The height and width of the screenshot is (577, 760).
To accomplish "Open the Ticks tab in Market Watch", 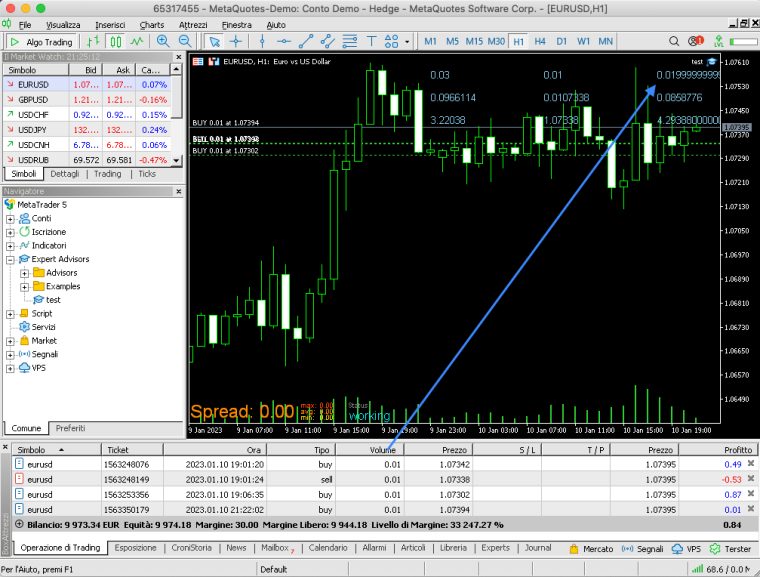I will tap(147, 174).
